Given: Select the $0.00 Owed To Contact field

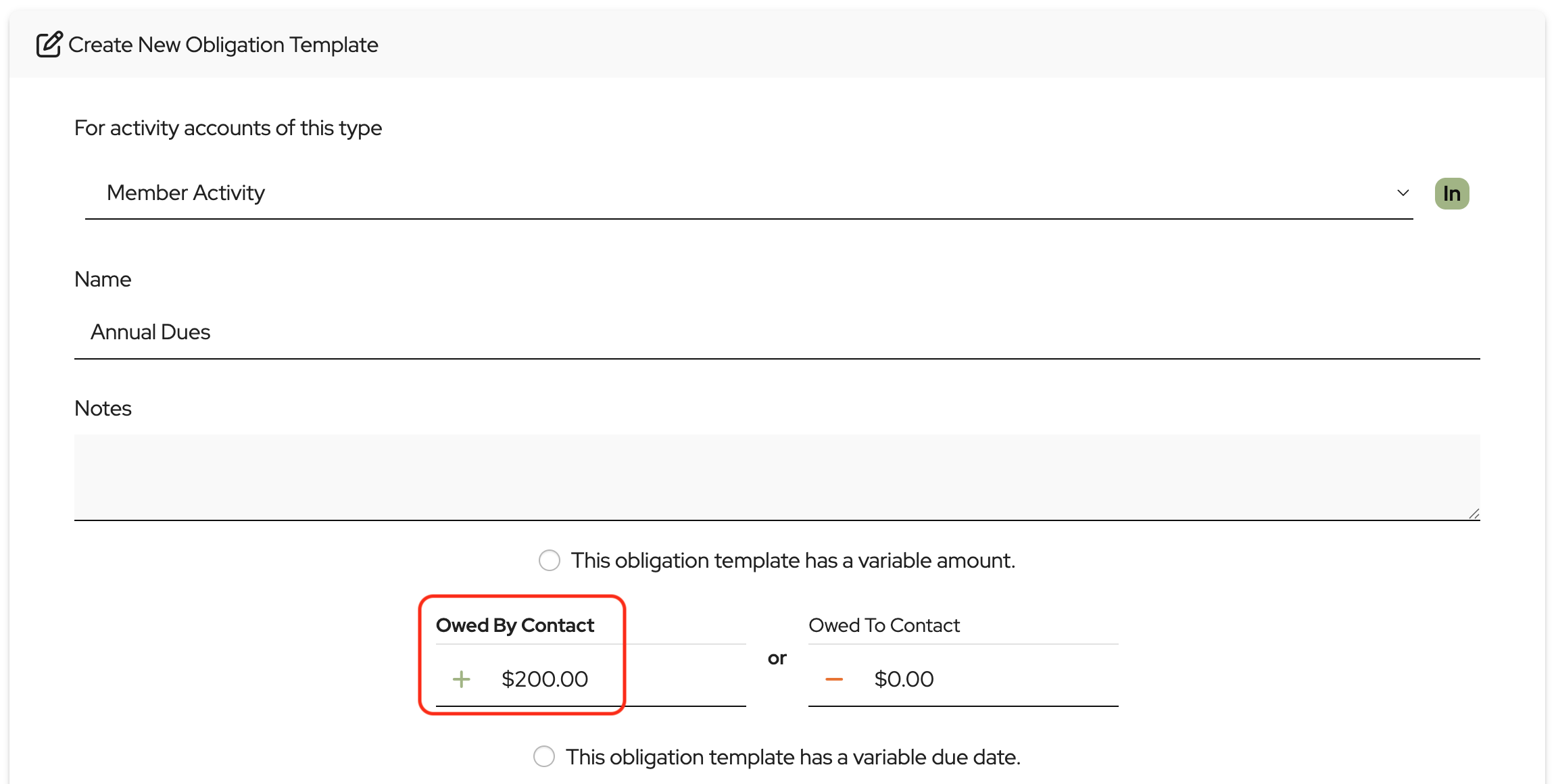Looking at the screenshot, I should (x=960, y=679).
